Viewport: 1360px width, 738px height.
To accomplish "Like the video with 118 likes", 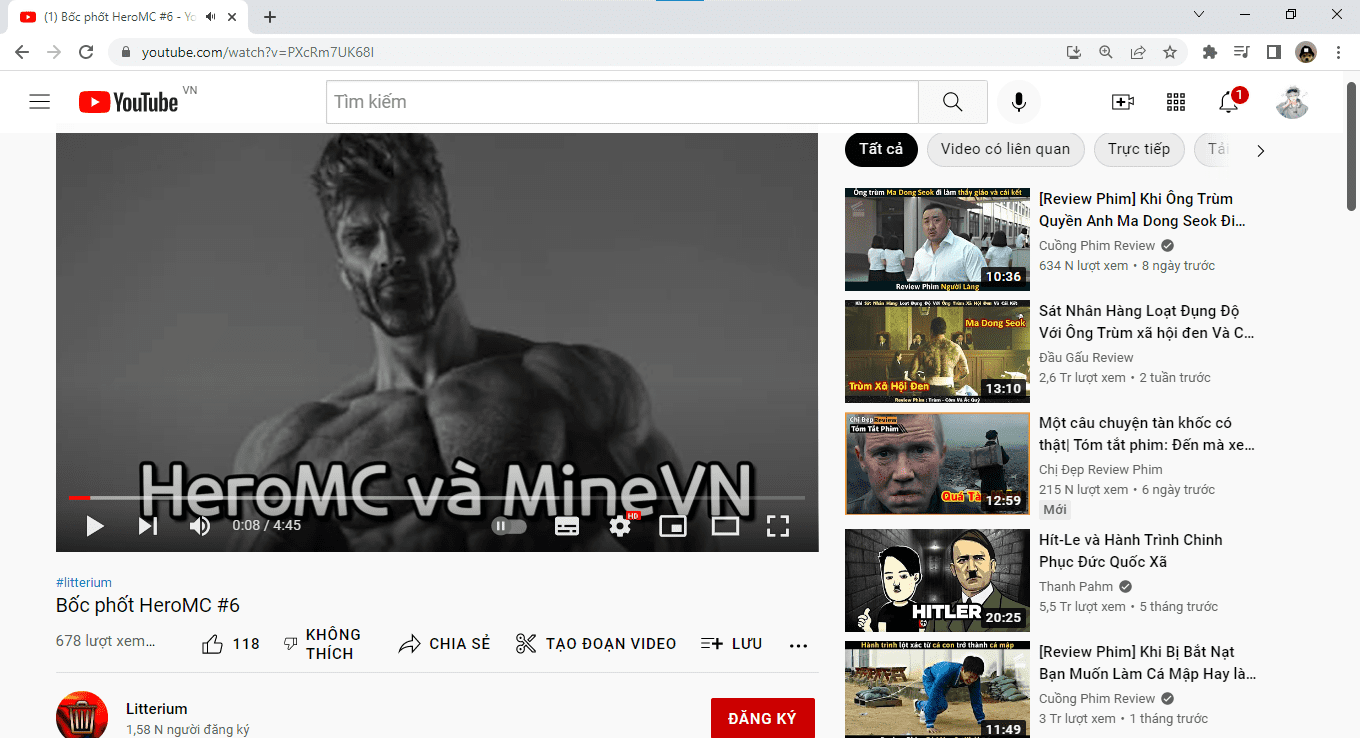I will point(230,644).
